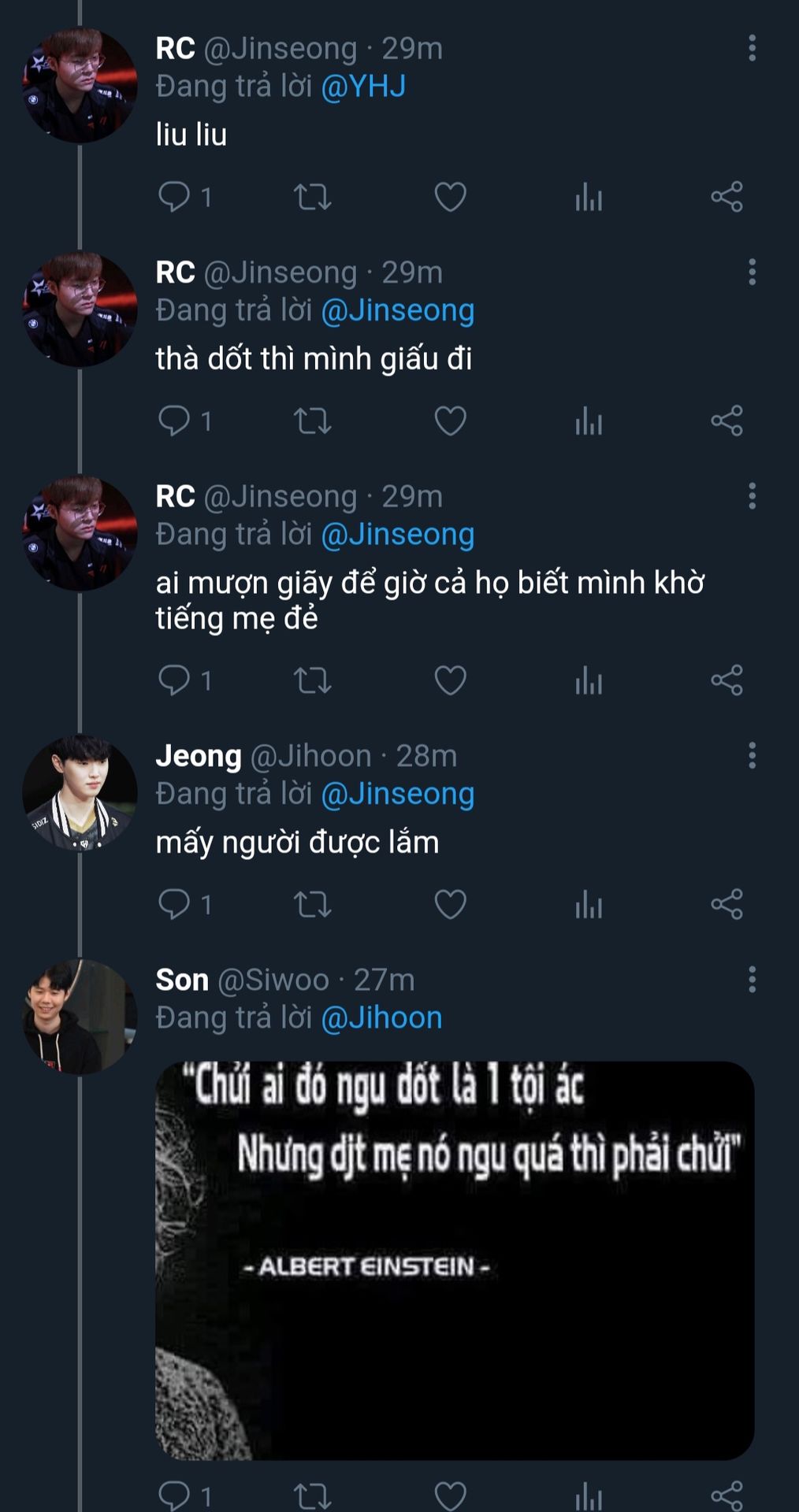
Task: Like the "ai mượn giãy" tweet
Action: (x=450, y=680)
